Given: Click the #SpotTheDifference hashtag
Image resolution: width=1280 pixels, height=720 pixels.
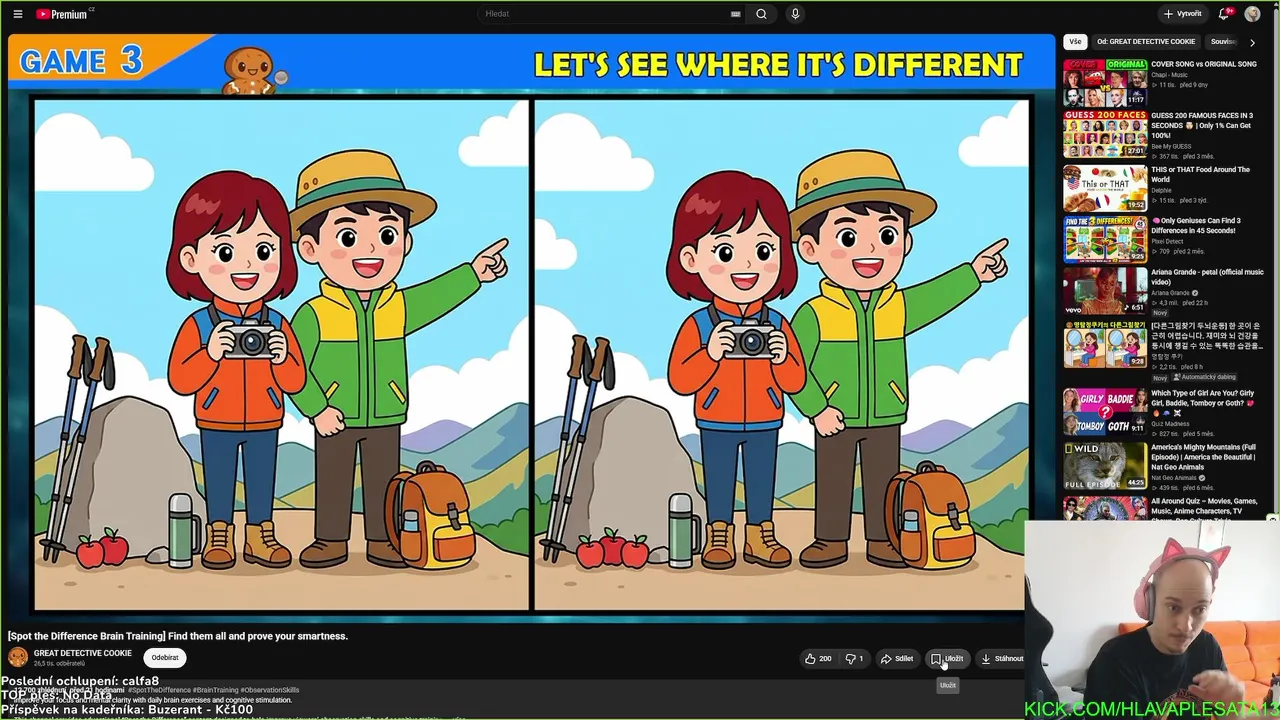Looking at the screenshot, I should pos(159,690).
